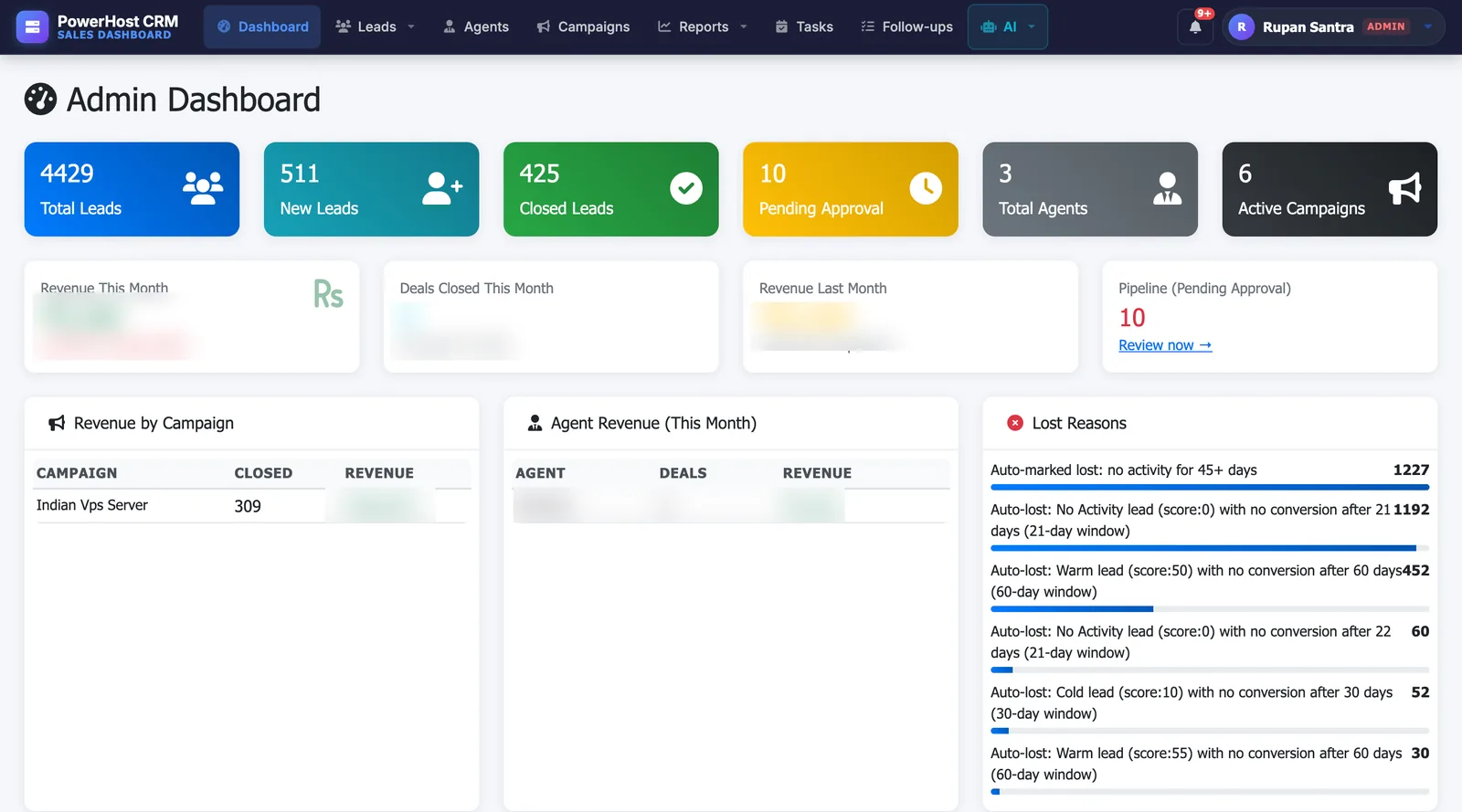Open the Agents page
This screenshot has height=812, width=1462.
click(x=475, y=26)
